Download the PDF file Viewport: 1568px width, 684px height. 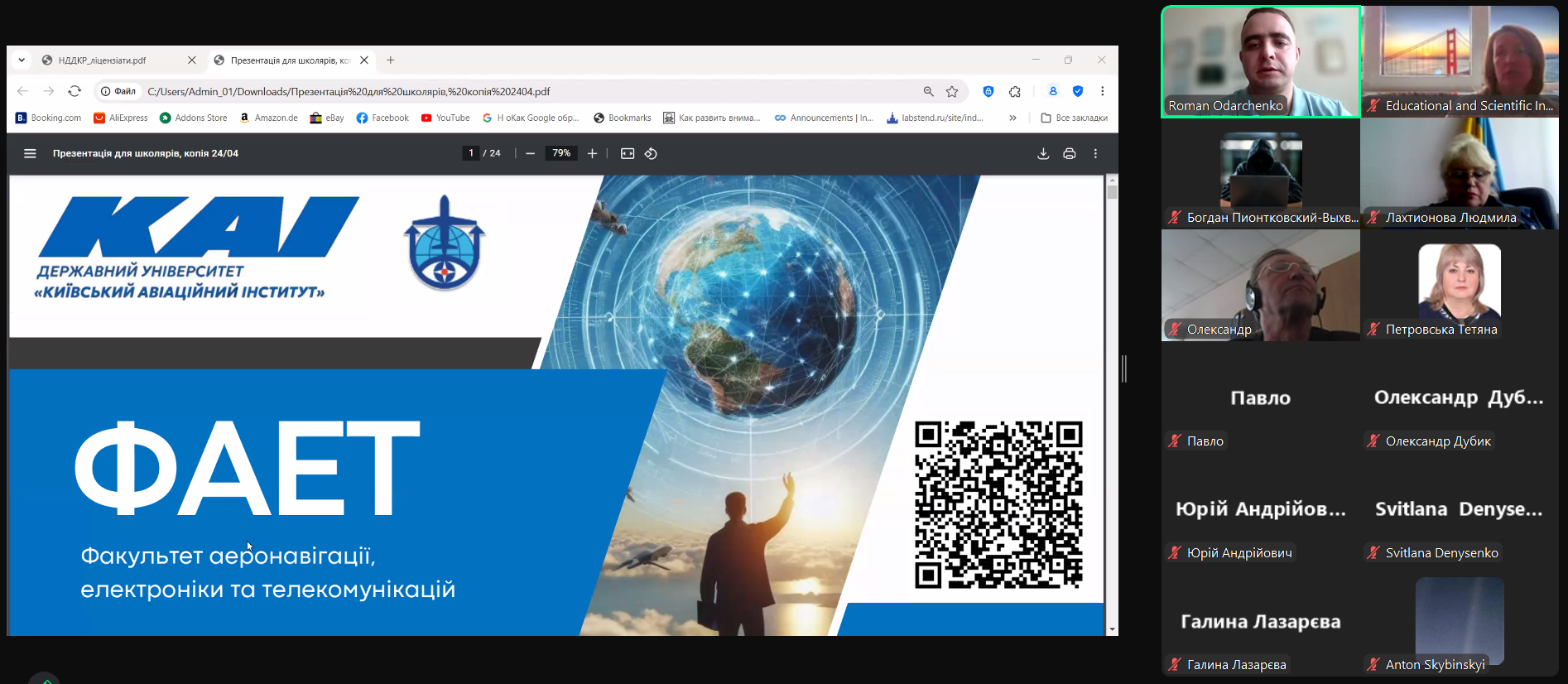click(1043, 153)
